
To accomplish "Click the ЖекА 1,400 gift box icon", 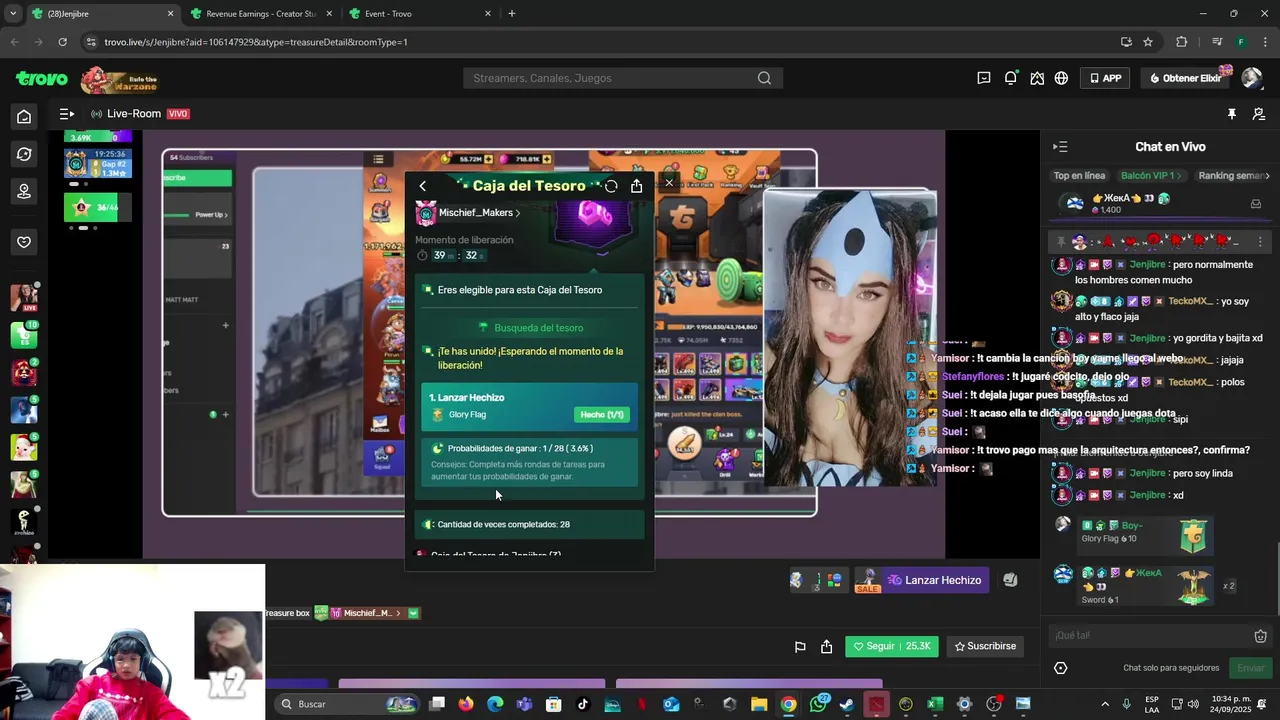I will click(1256, 204).
